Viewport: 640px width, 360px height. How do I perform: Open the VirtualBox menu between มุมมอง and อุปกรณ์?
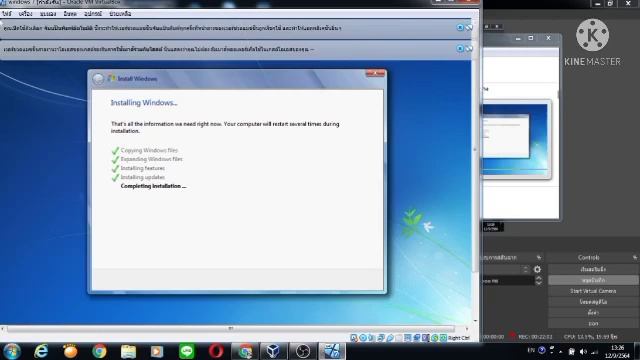(x=70, y=13)
